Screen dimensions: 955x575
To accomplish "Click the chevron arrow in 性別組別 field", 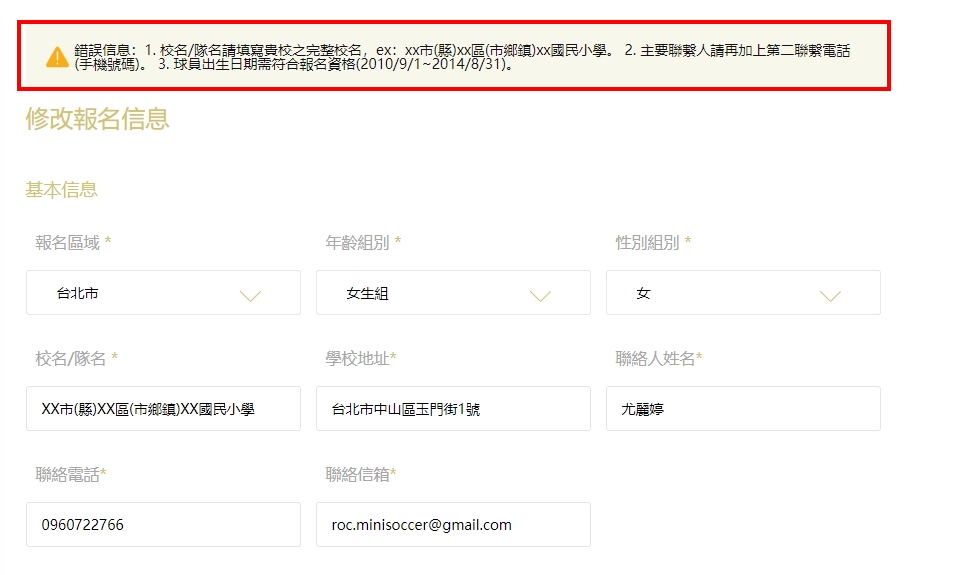I will tap(830, 295).
